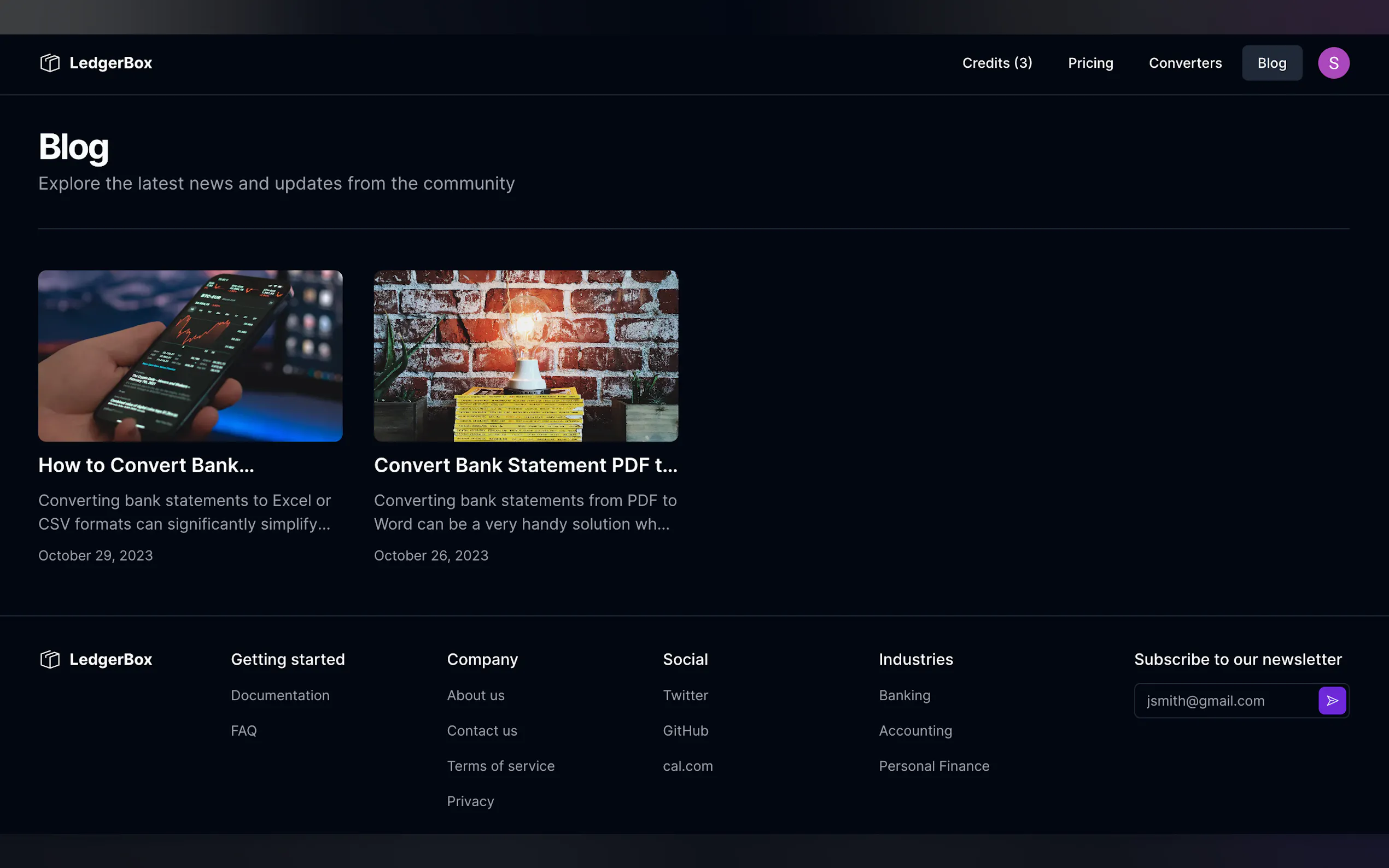Open the Credits (3) nav item
This screenshot has height=868, width=1389.
coord(997,63)
